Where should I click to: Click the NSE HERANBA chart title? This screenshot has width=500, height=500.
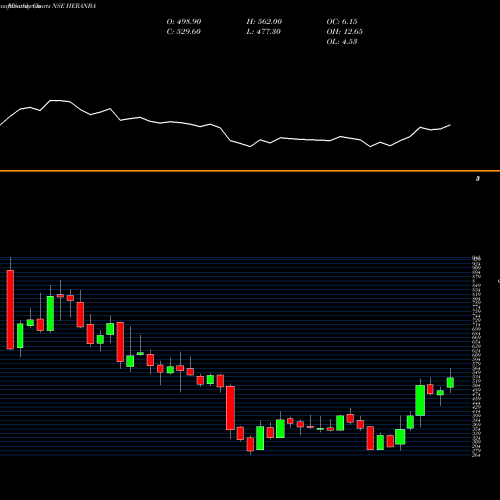(48, 6)
